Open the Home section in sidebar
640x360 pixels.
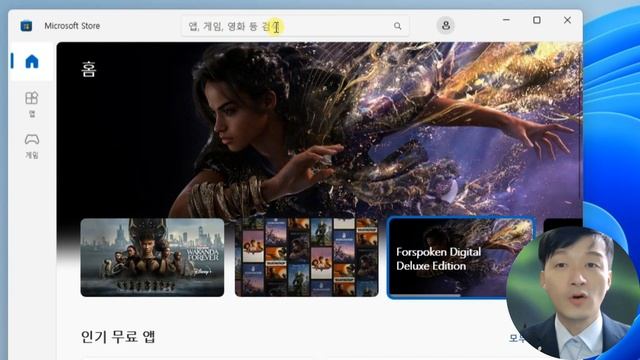point(31,62)
